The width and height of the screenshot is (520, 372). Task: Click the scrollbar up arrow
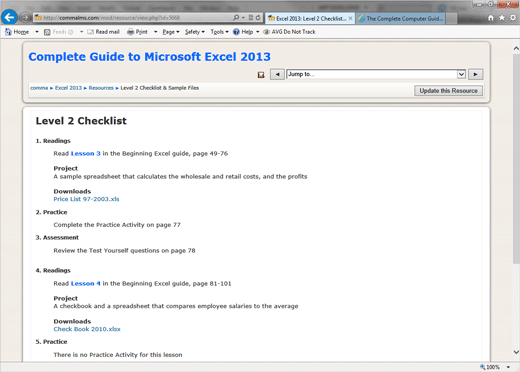[x=516, y=49]
